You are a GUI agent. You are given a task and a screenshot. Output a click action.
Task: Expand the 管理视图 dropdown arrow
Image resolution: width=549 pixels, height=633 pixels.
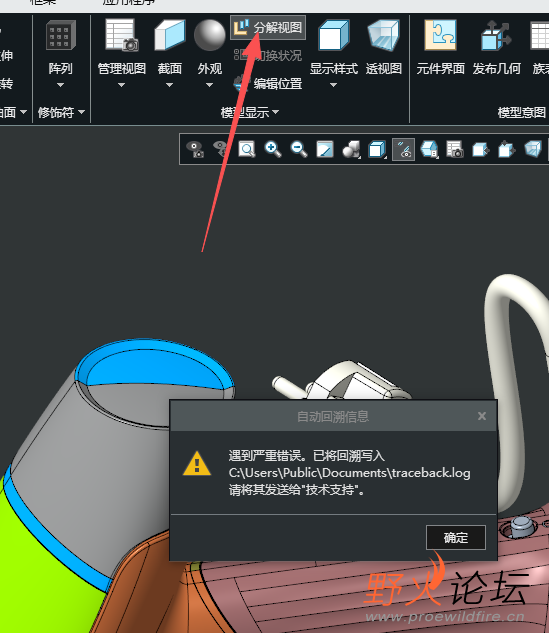pyautogui.click(x=122, y=85)
